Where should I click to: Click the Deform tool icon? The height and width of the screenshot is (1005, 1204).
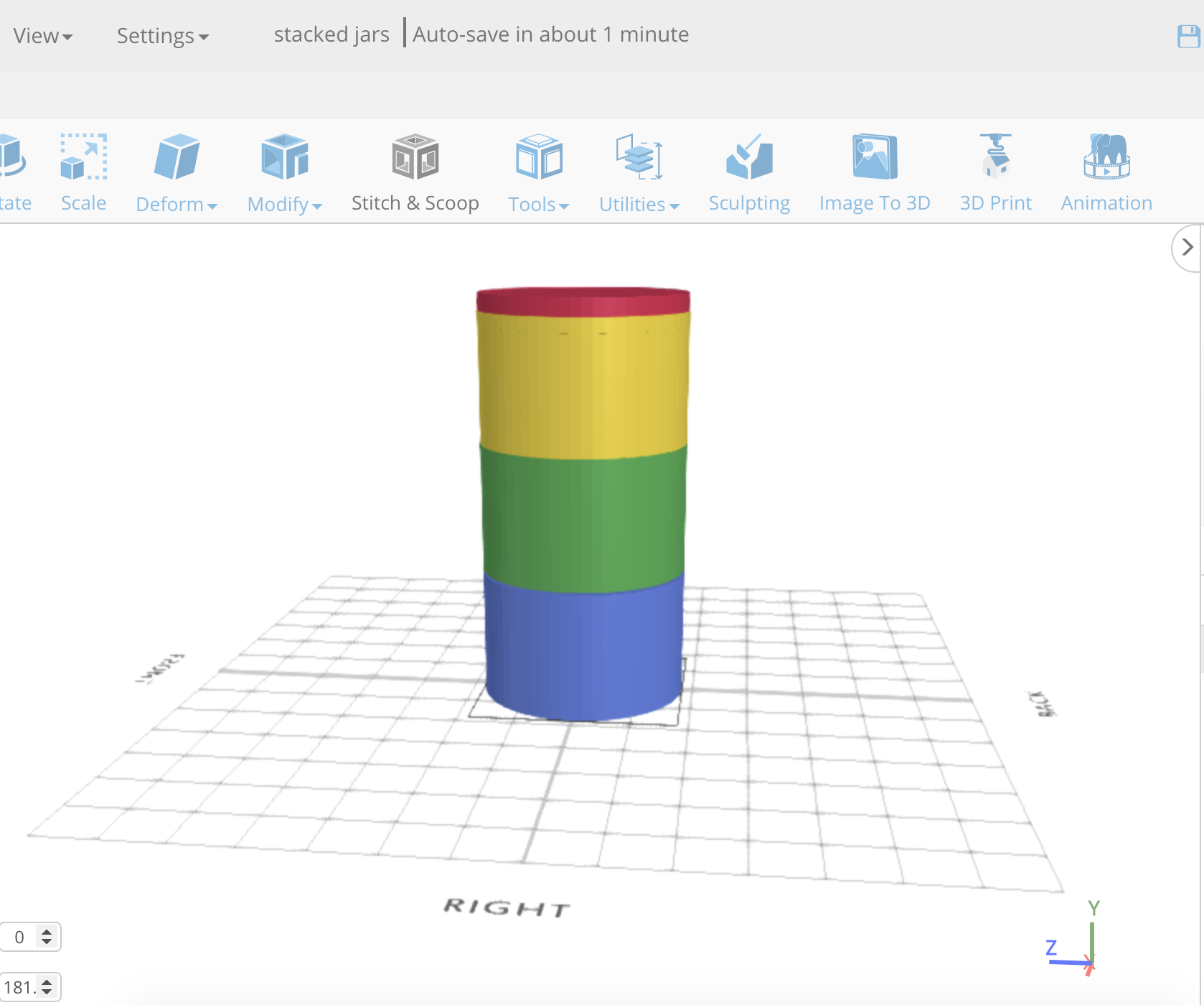tap(177, 154)
